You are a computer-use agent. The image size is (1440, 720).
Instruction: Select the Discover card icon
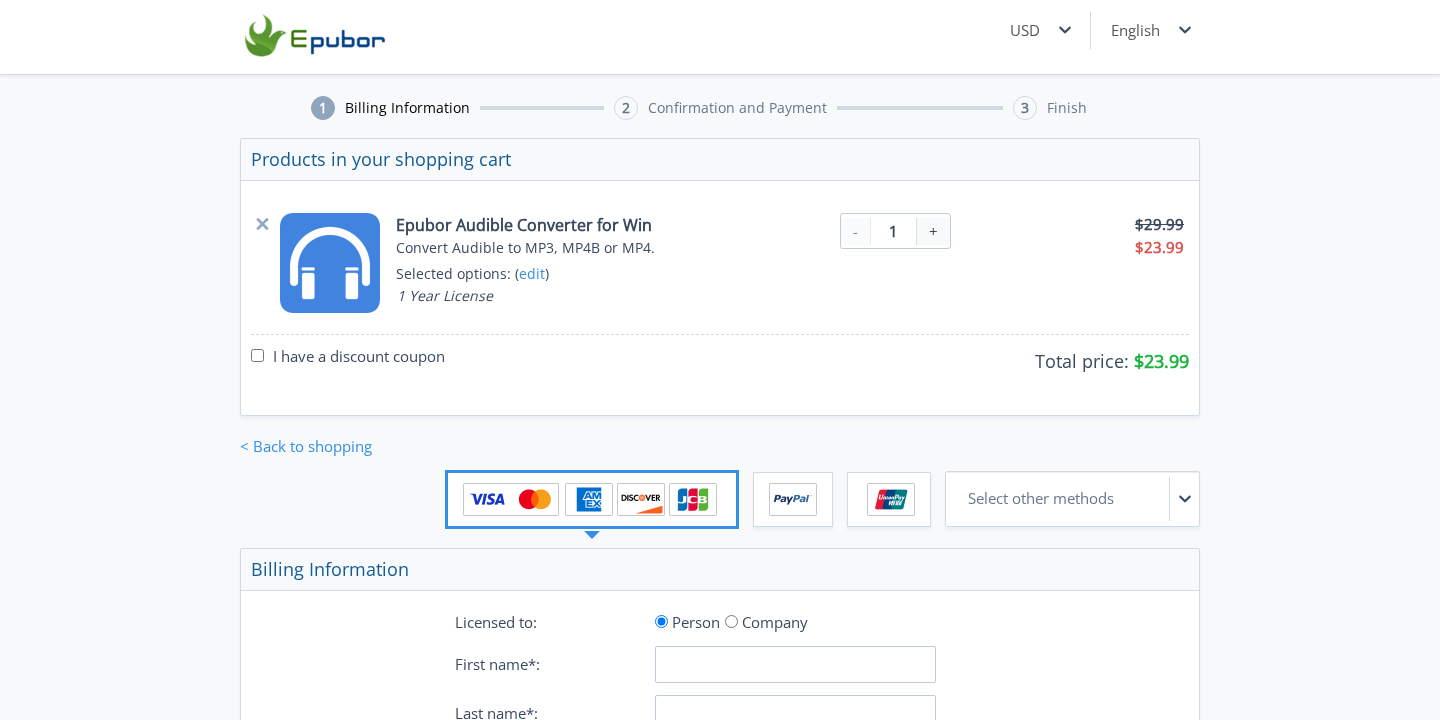pyautogui.click(x=640, y=499)
